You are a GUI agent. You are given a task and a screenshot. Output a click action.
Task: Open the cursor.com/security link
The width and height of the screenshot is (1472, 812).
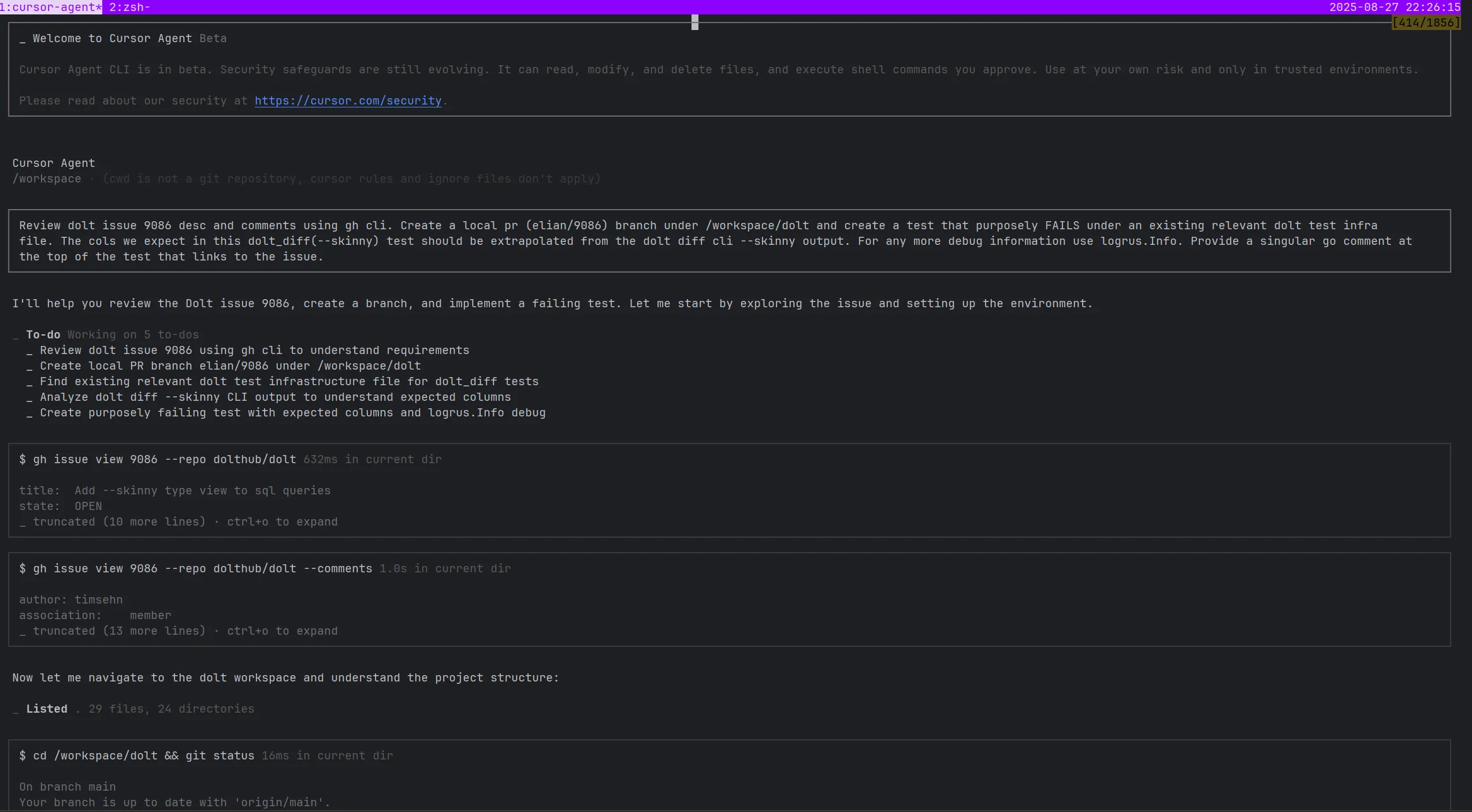coord(348,100)
